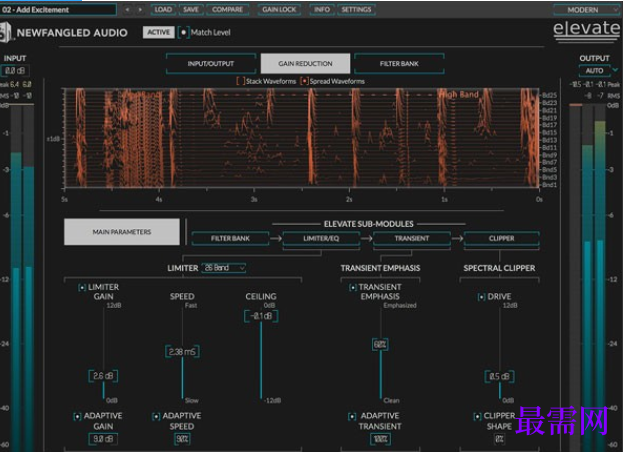The height and width of the screenshot is (452, 627).
Task: Click the High Band label in waveform display
Action: click(x=459, y=94)
